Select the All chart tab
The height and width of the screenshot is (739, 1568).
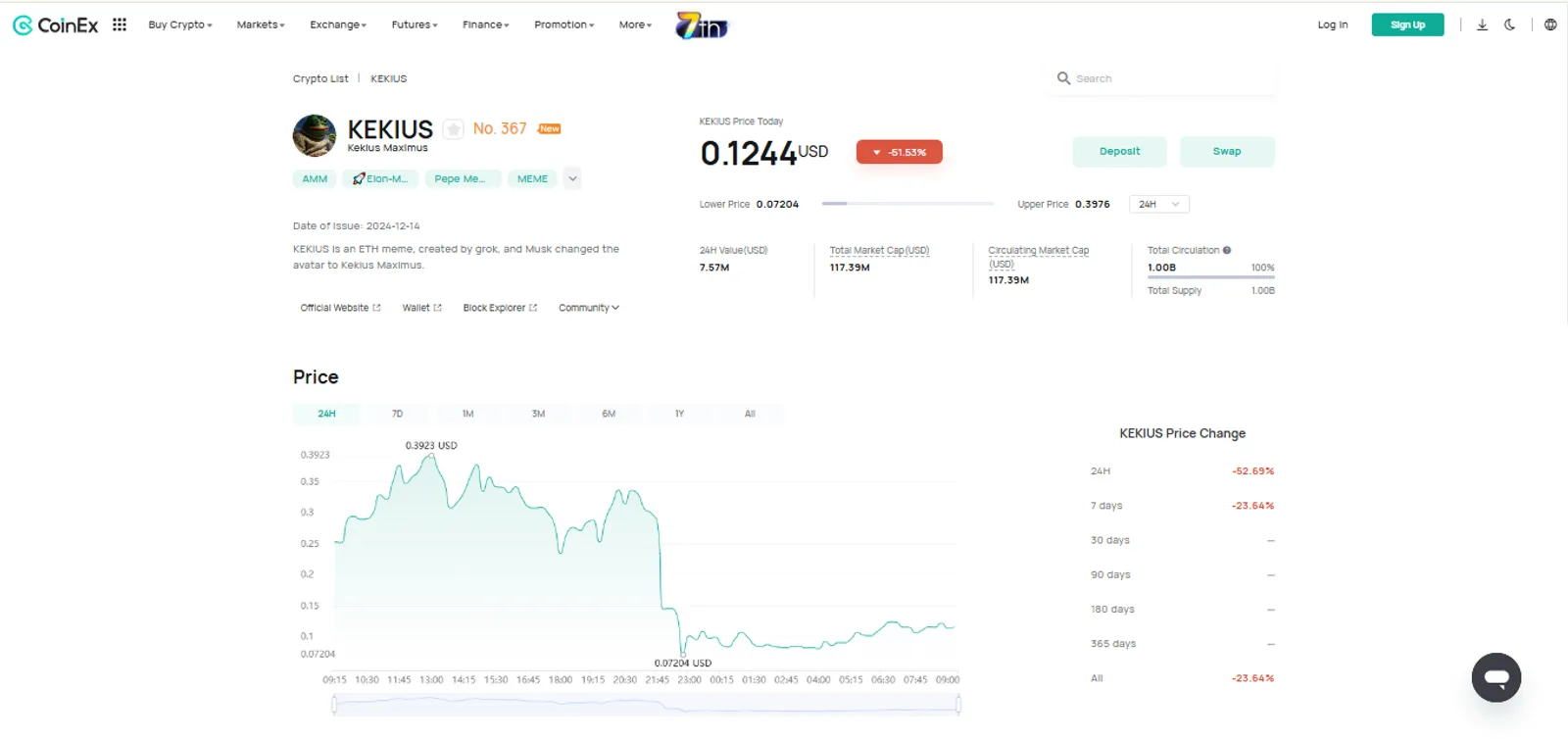[750, 414]
